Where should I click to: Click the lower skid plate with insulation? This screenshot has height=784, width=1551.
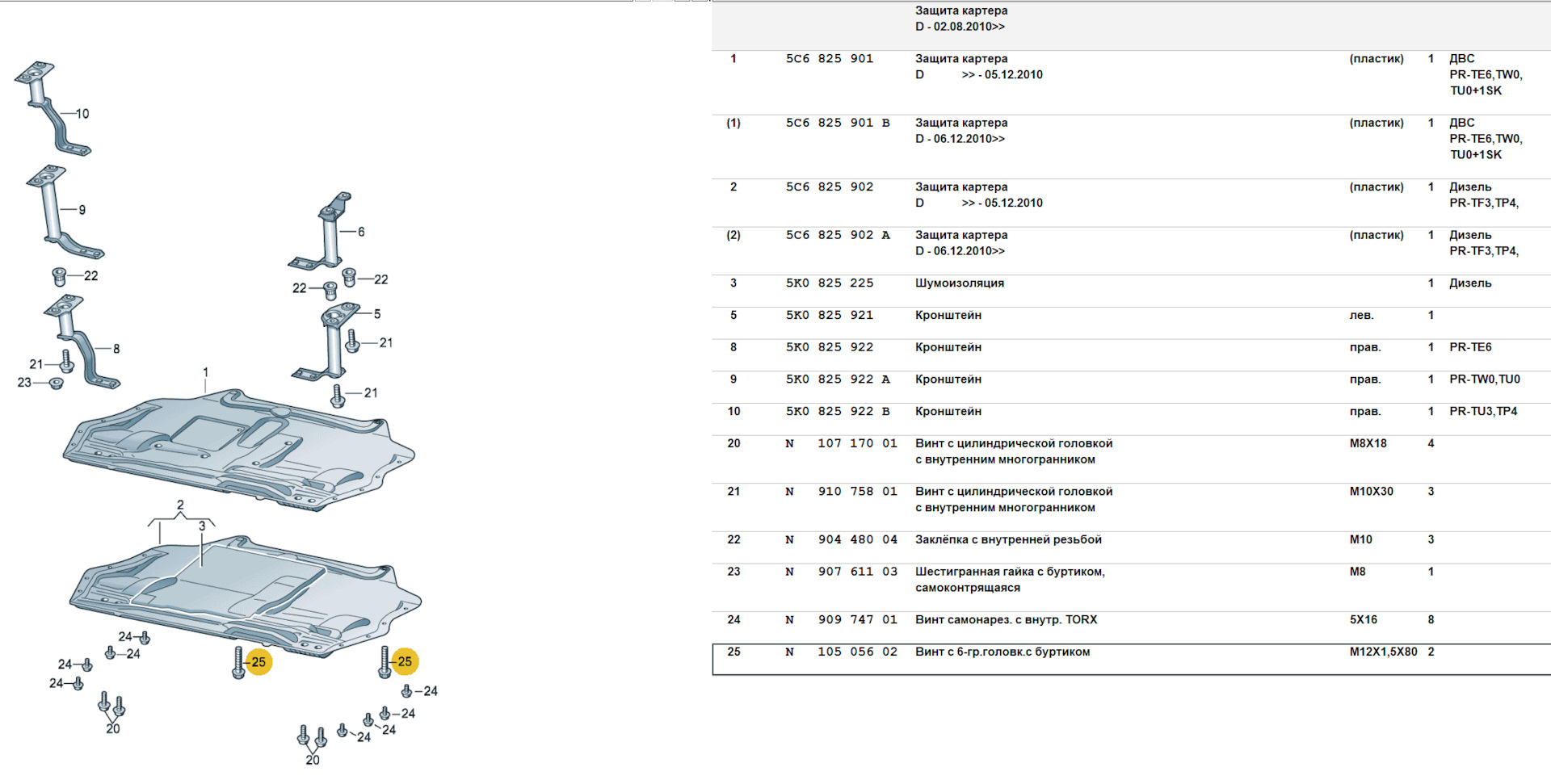[x=242, y=593]
